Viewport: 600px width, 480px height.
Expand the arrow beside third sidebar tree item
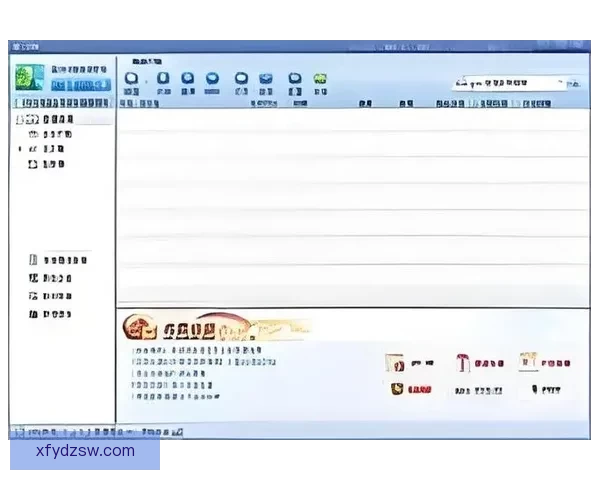point(20,149)
